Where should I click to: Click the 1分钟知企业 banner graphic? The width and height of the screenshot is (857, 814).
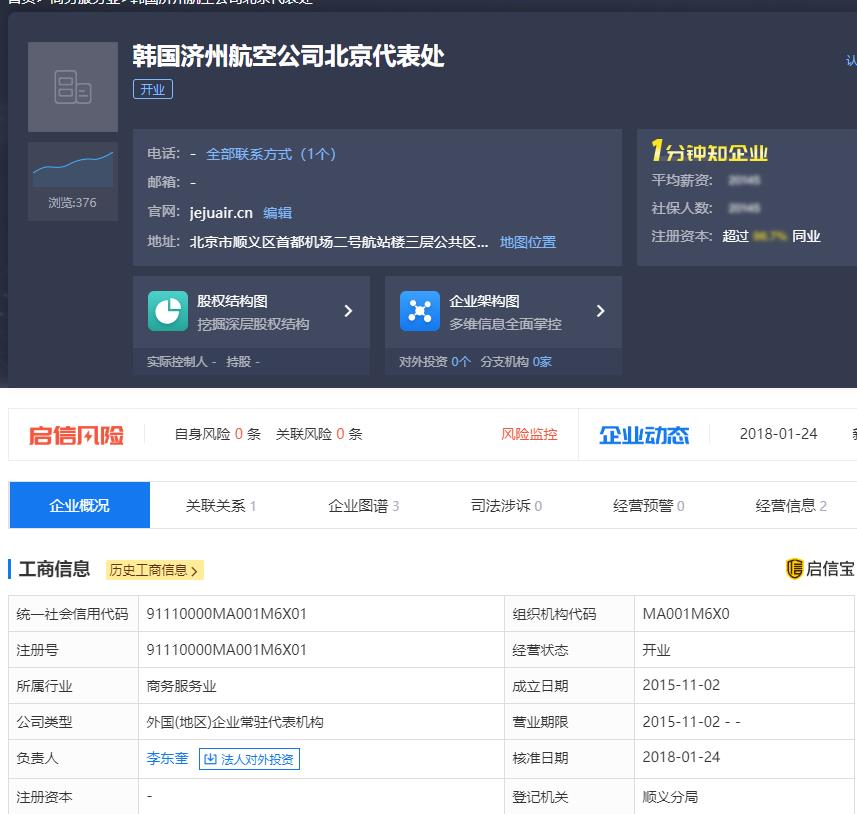click(712, 152)
